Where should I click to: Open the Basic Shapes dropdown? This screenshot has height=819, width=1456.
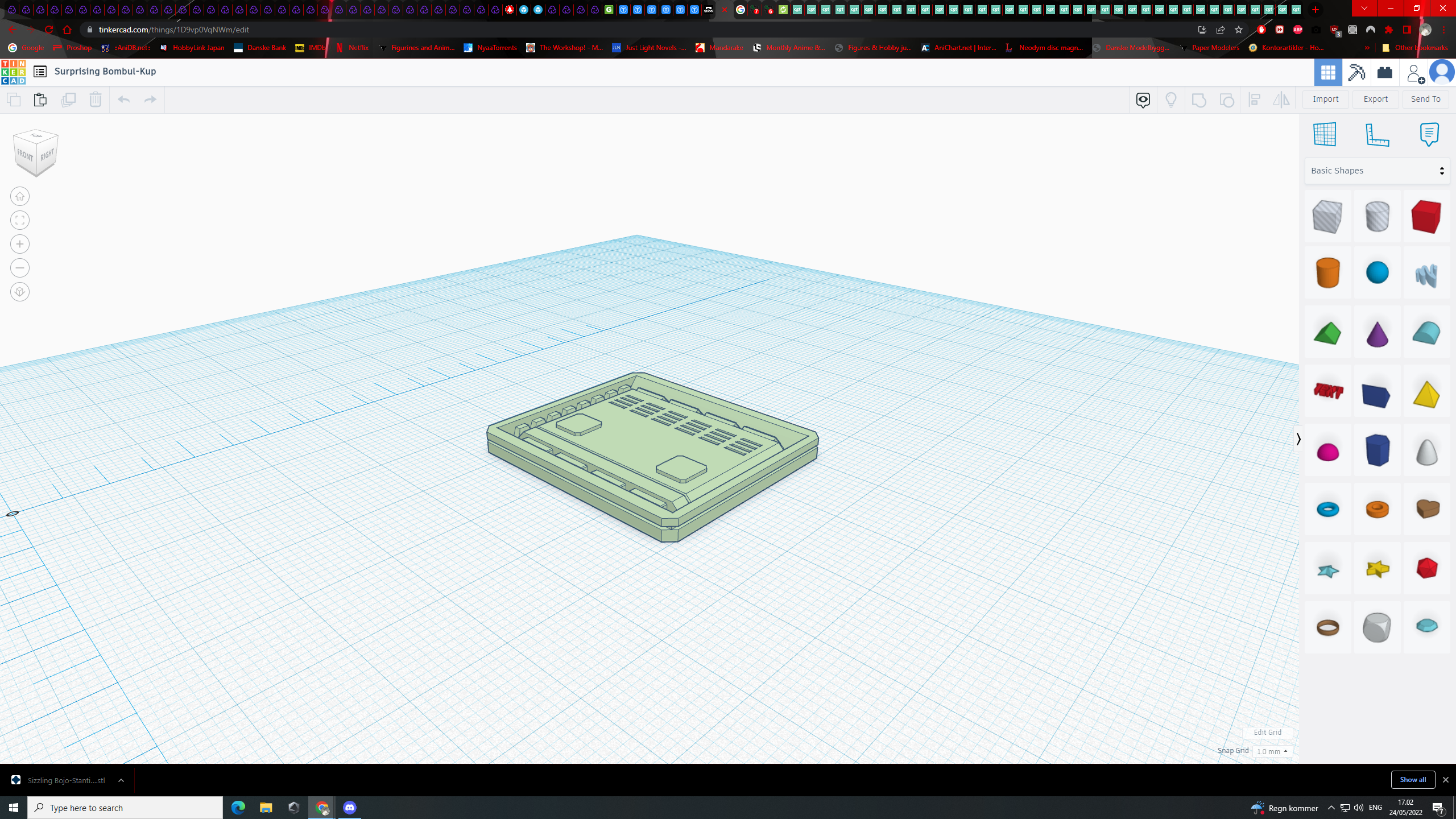[1377, 171]
